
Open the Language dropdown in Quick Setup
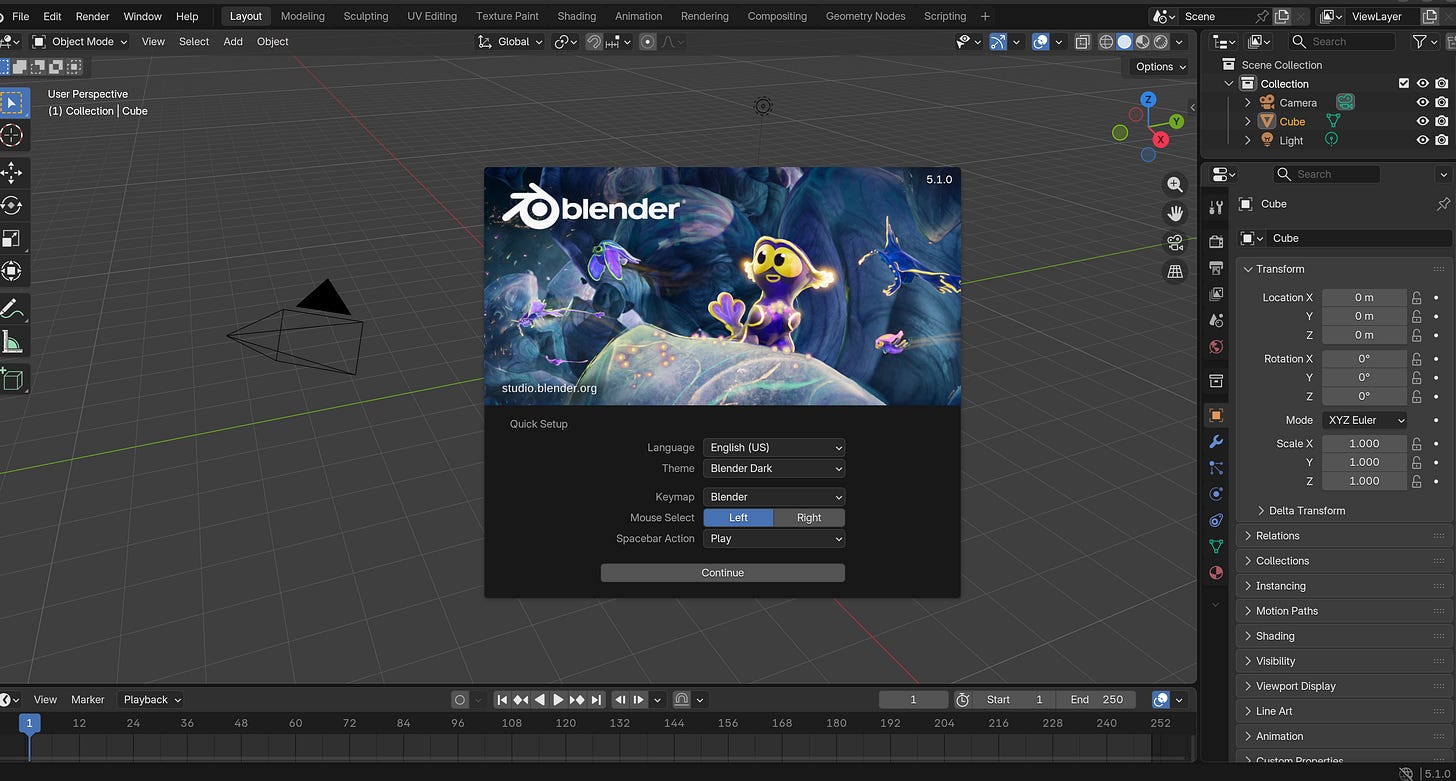click(774, 448)
